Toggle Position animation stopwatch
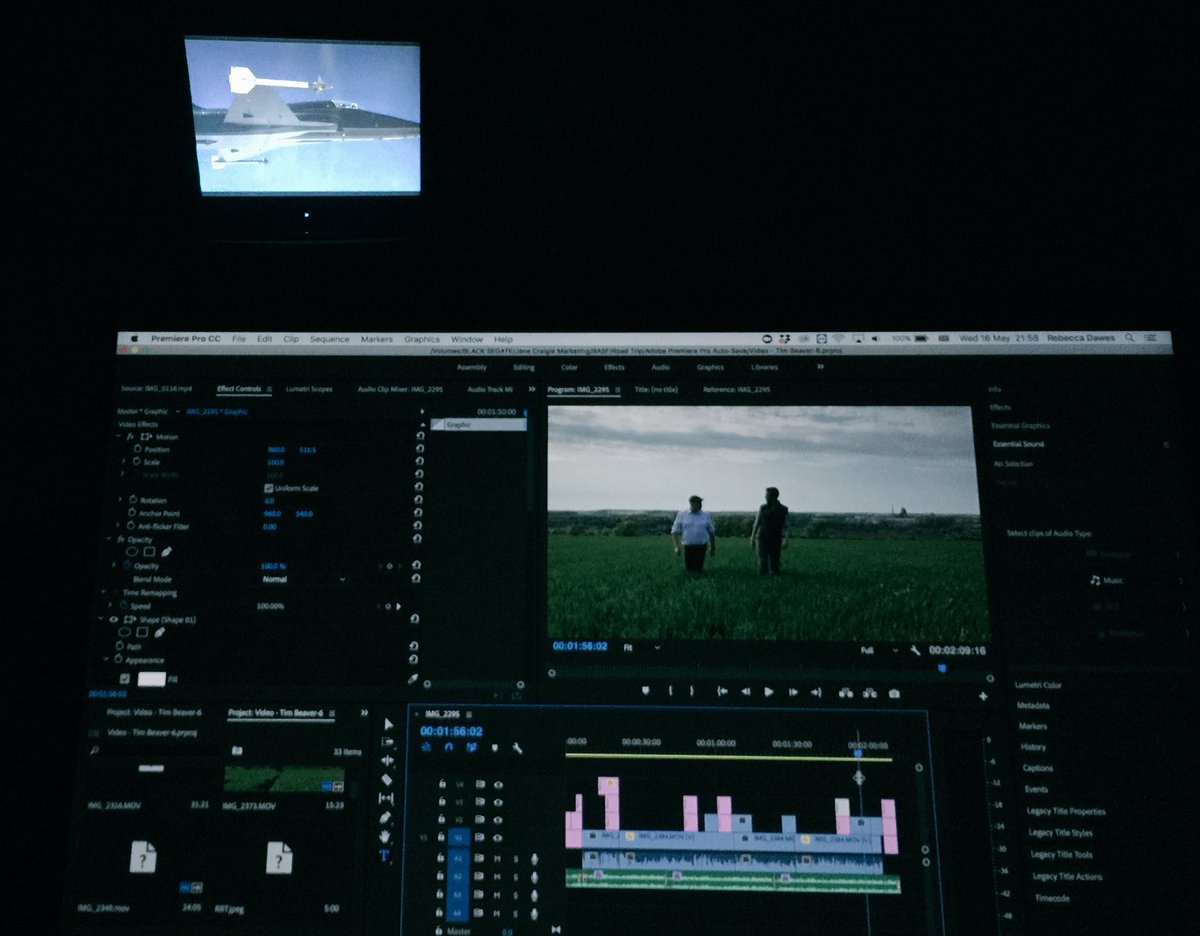 (138, 449)
